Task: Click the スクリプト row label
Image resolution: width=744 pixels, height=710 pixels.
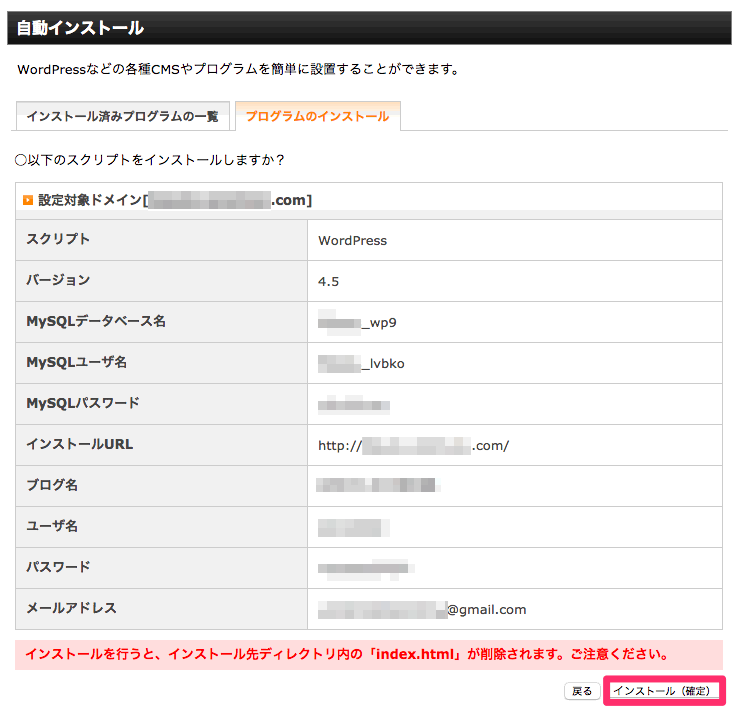Action: pyautogui.click(x=58, y=240)
